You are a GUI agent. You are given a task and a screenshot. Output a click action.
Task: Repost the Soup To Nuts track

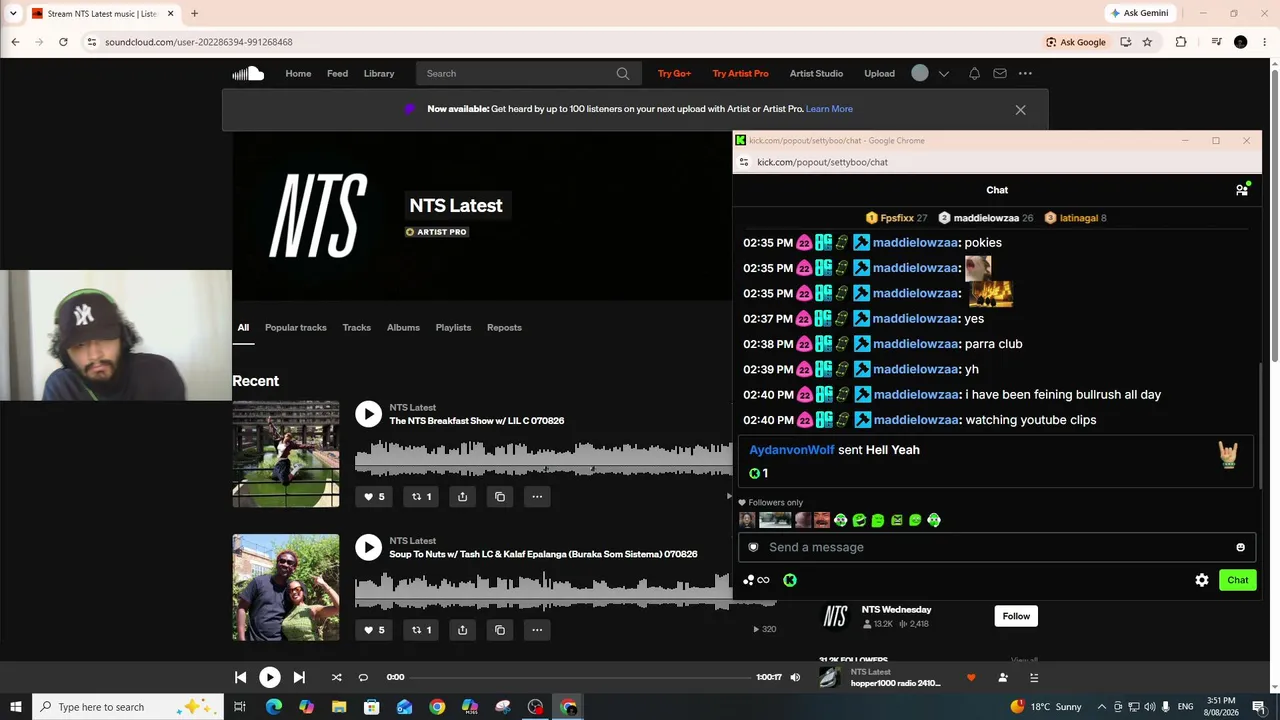click(421, 630)
